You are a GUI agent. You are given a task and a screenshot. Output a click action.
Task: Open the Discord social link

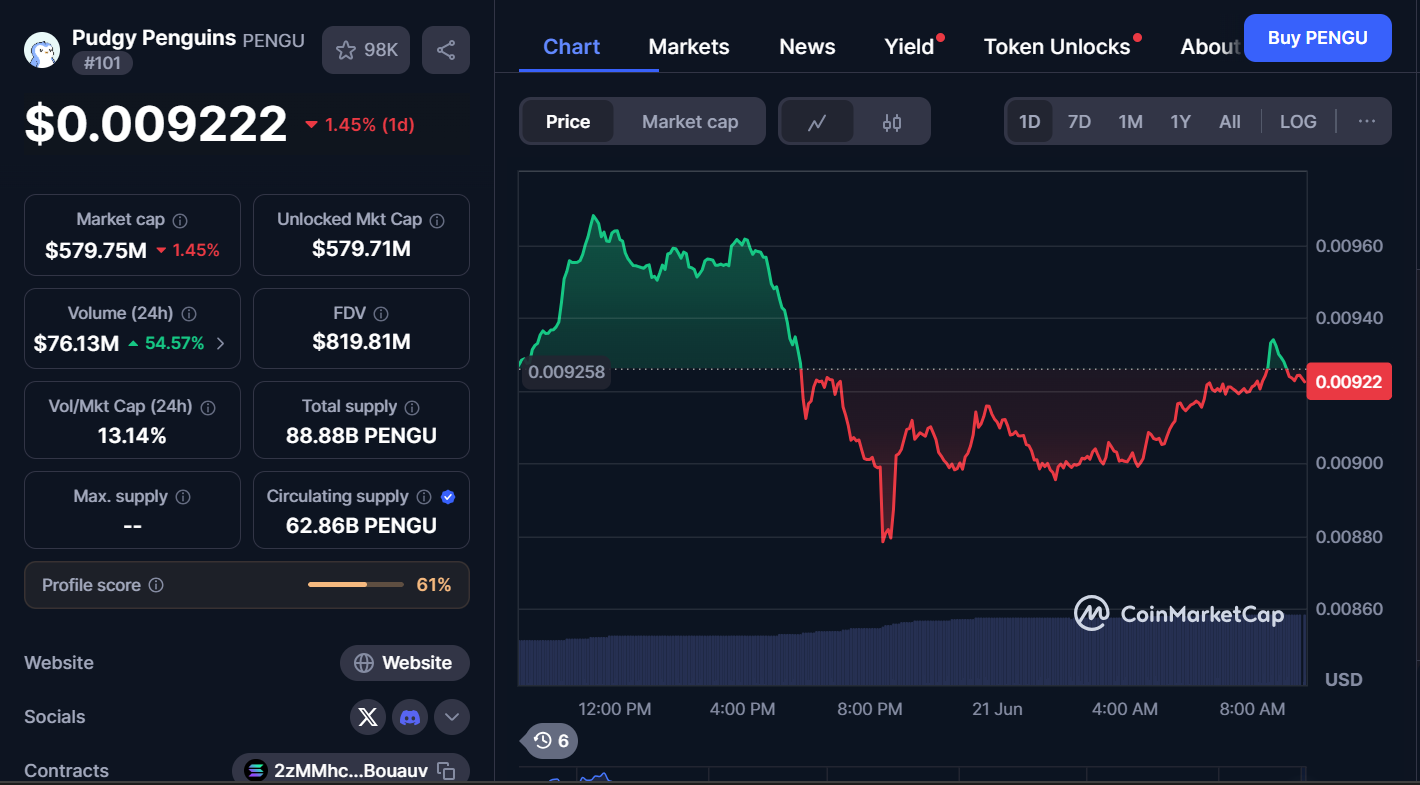pyautogui.click(x=410, y=717)
